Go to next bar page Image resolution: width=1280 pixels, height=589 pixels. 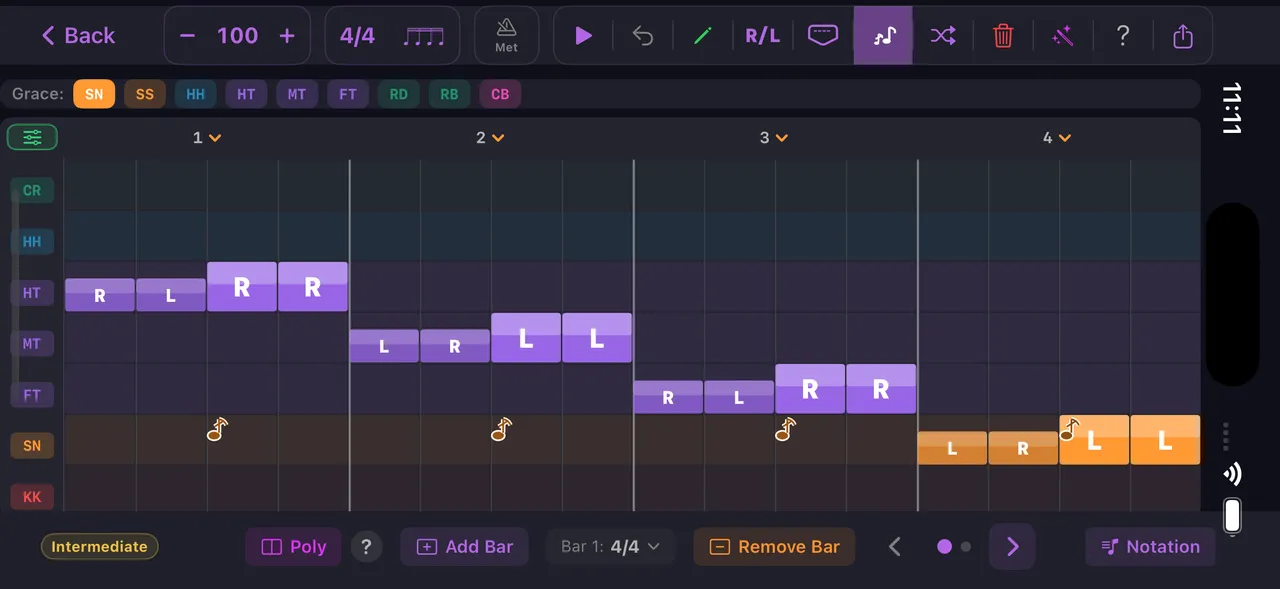tap(1012, 547)
